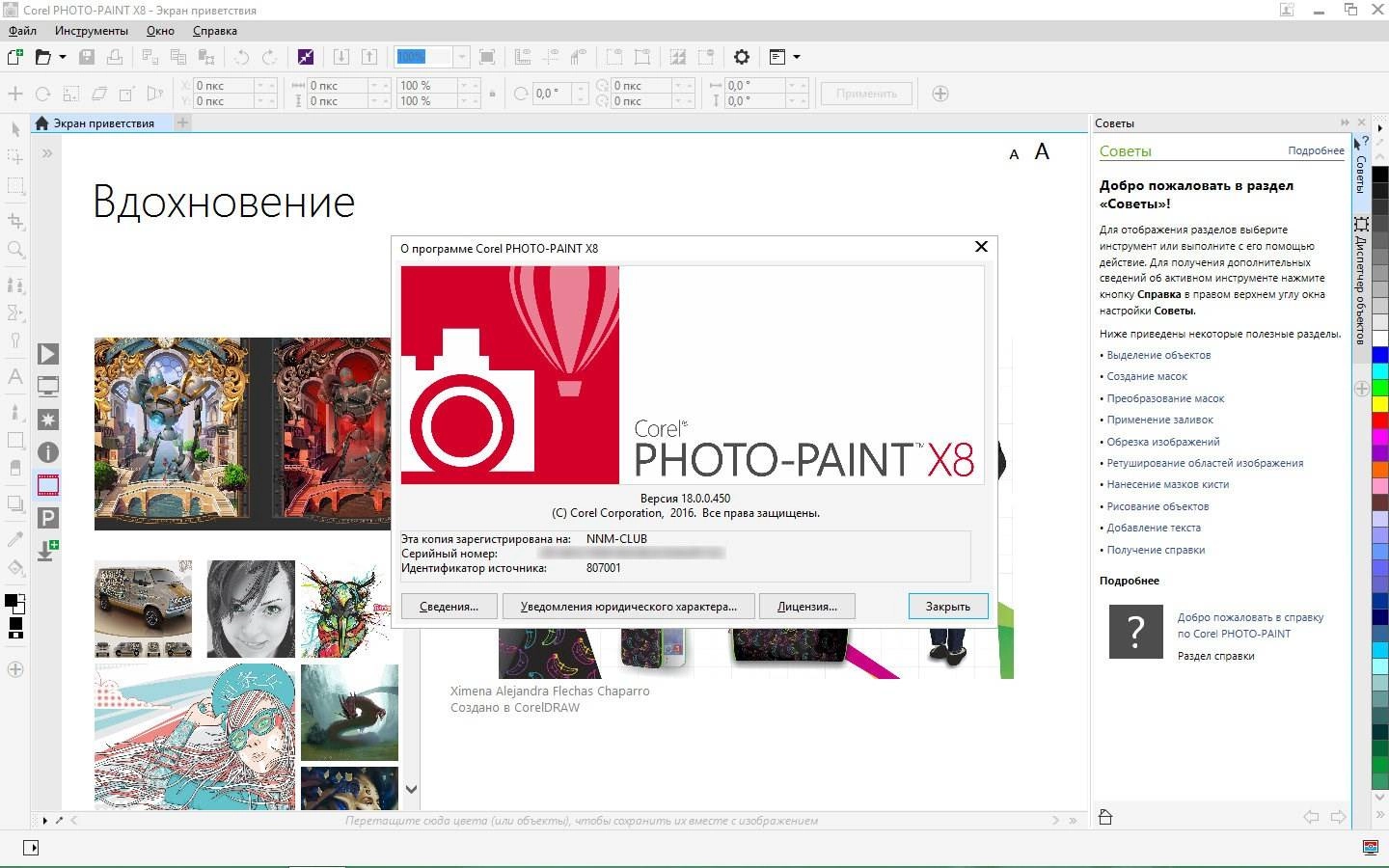Select the Pick tool in the toolbox
The height and width of the screenshot is (868, 1389).
pos(14,129)
